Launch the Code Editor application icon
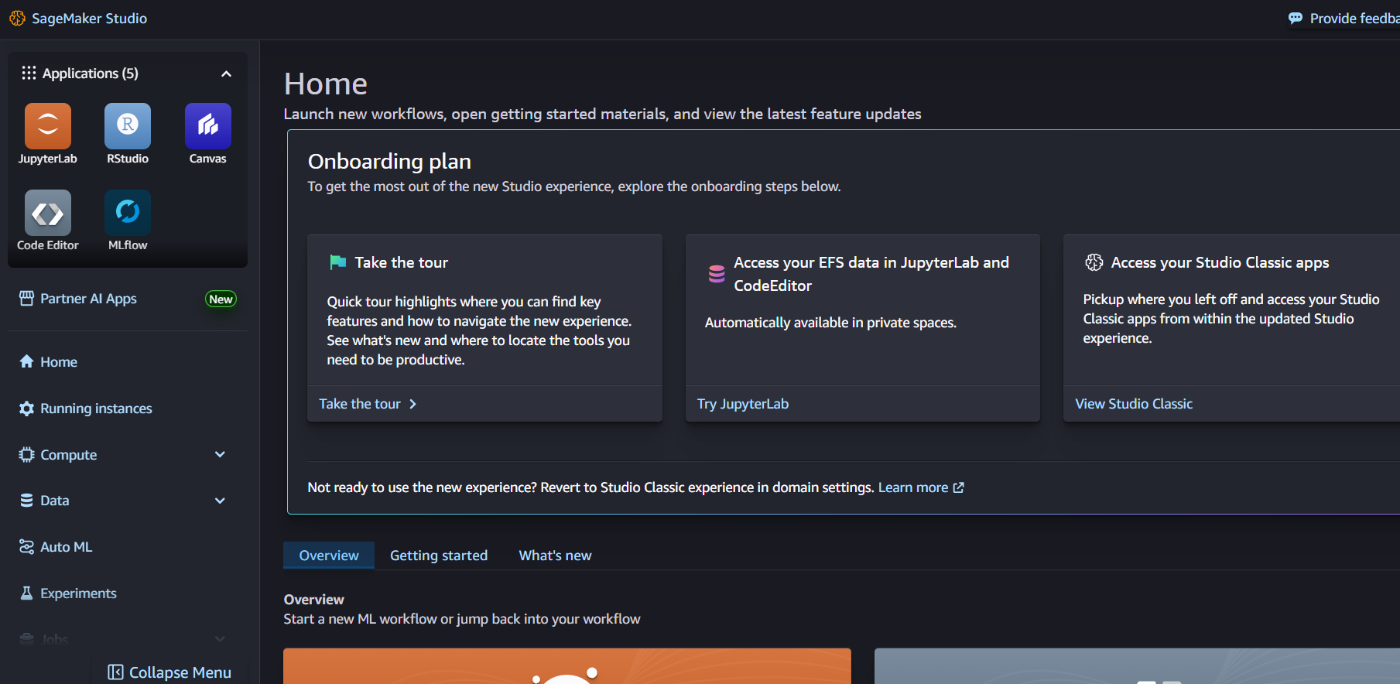The height and width of the screenshot is (684, 1400). point(48,213)
